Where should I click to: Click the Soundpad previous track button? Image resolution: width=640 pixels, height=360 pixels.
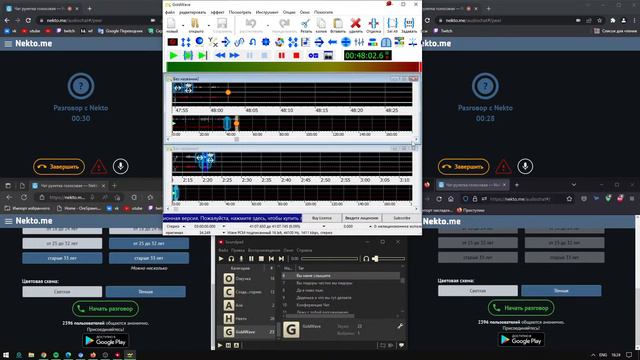(271, 258)
